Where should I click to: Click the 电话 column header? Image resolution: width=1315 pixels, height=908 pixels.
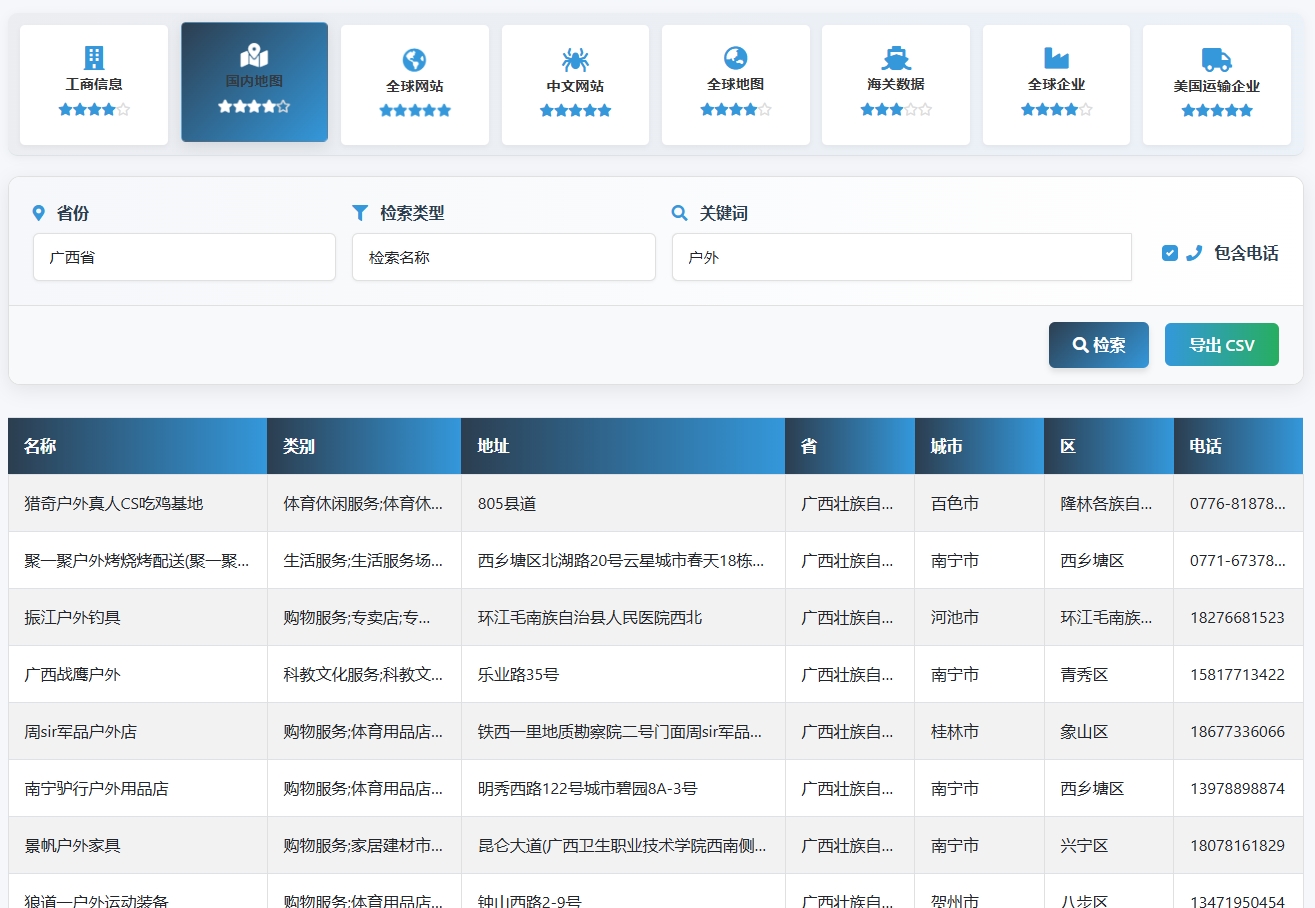pos(1238,446)
